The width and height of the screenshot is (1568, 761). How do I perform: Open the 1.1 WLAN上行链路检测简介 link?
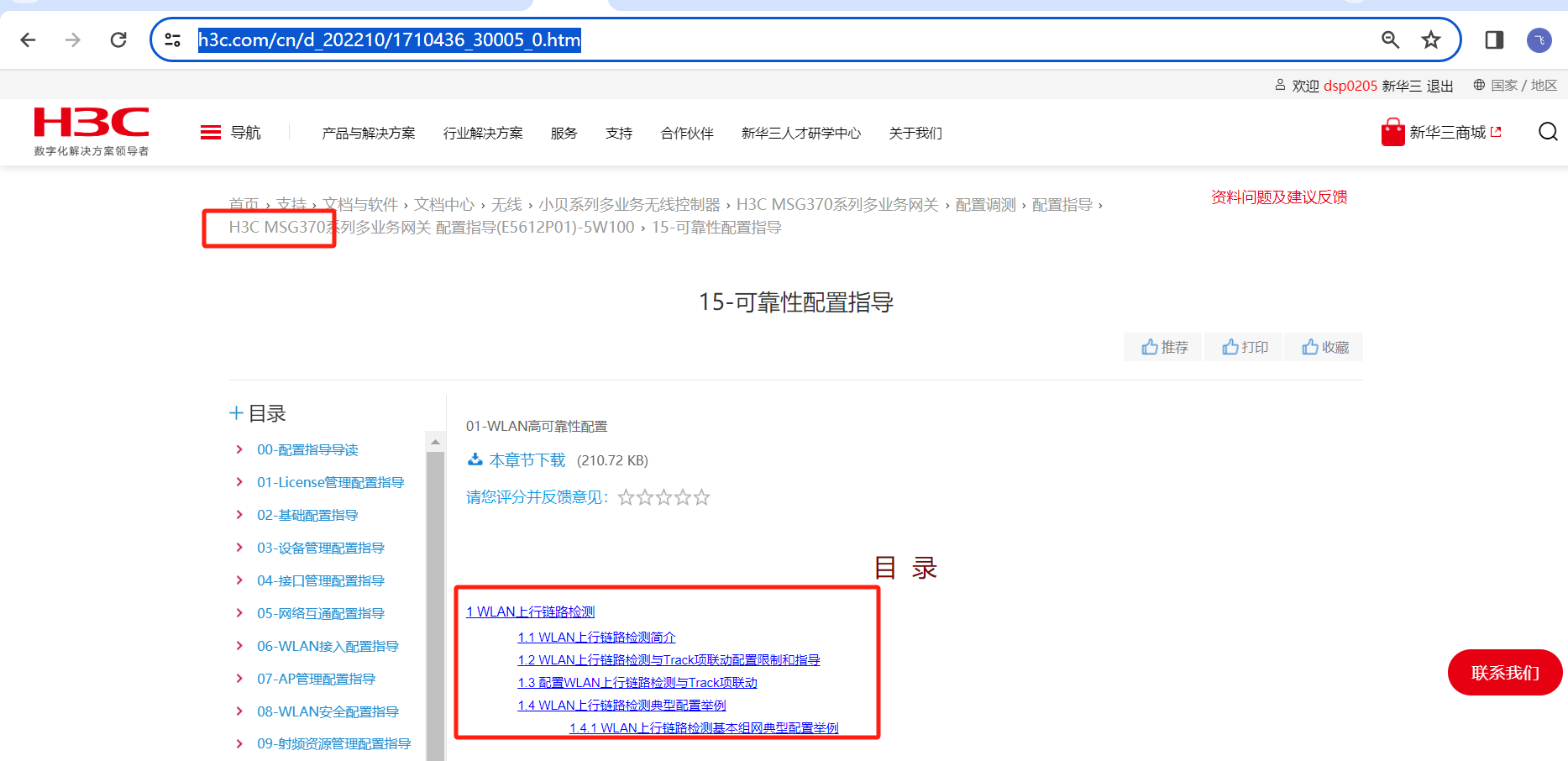click(596, 638)
